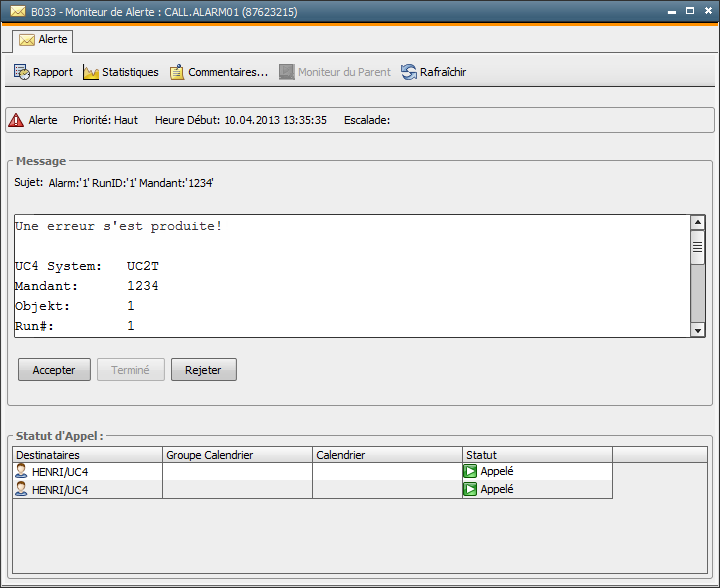Click the first HENRI/UC4 user icon
720x588 pixels.
21,471
